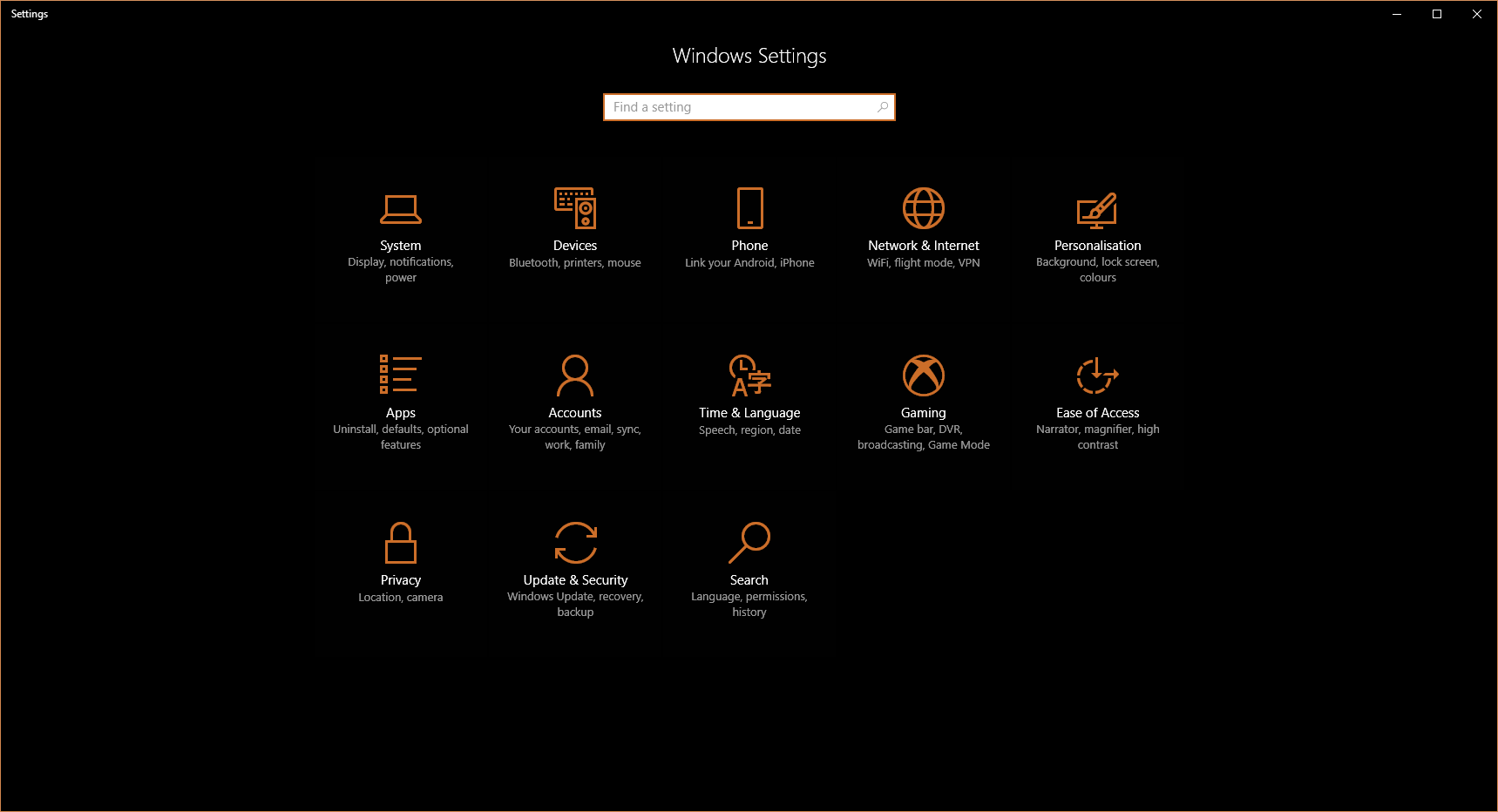Screen dimensions: 1498x812
Task: Click the 'Phone' title text
Action: (749, 246)
